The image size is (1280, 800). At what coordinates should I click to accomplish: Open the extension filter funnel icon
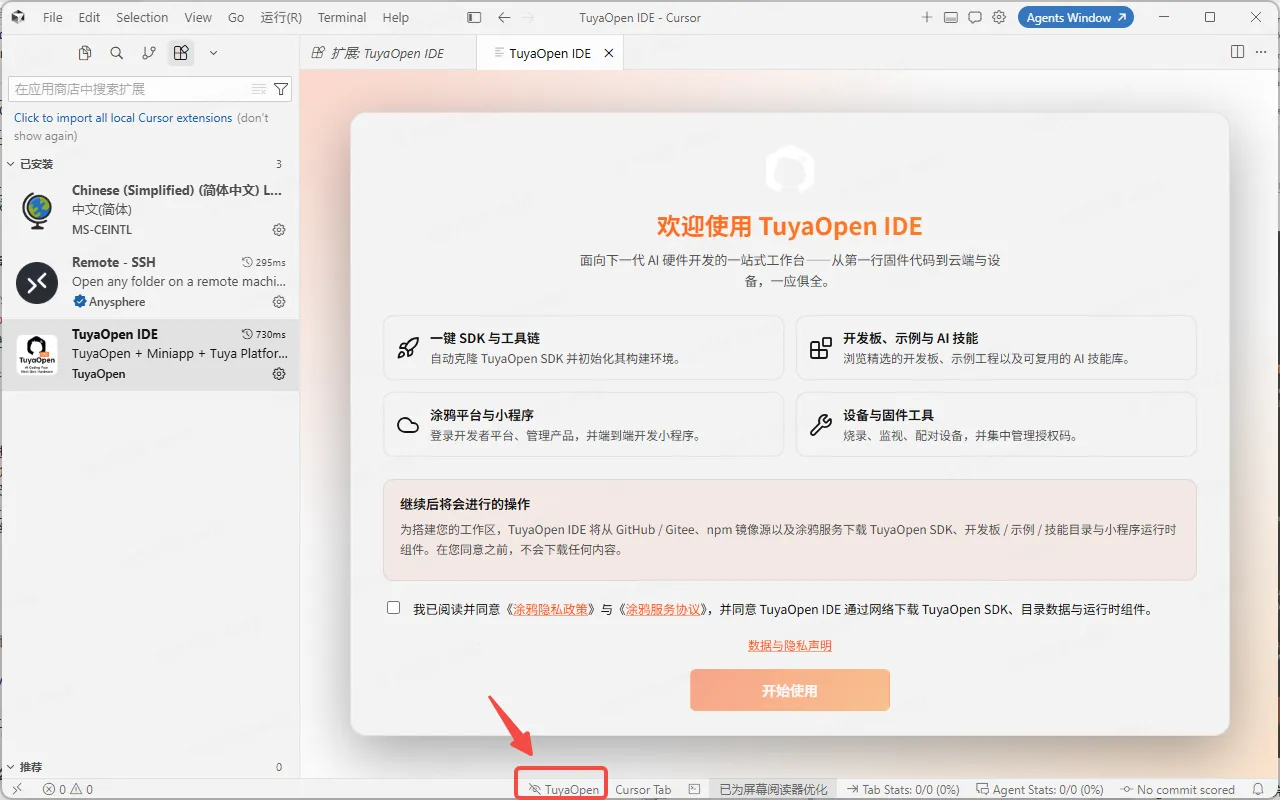[x=281, y=89]
